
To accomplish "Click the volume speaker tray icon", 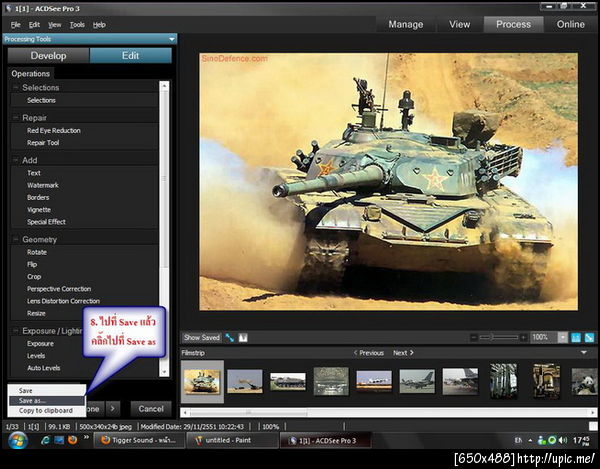I will 563,440.
